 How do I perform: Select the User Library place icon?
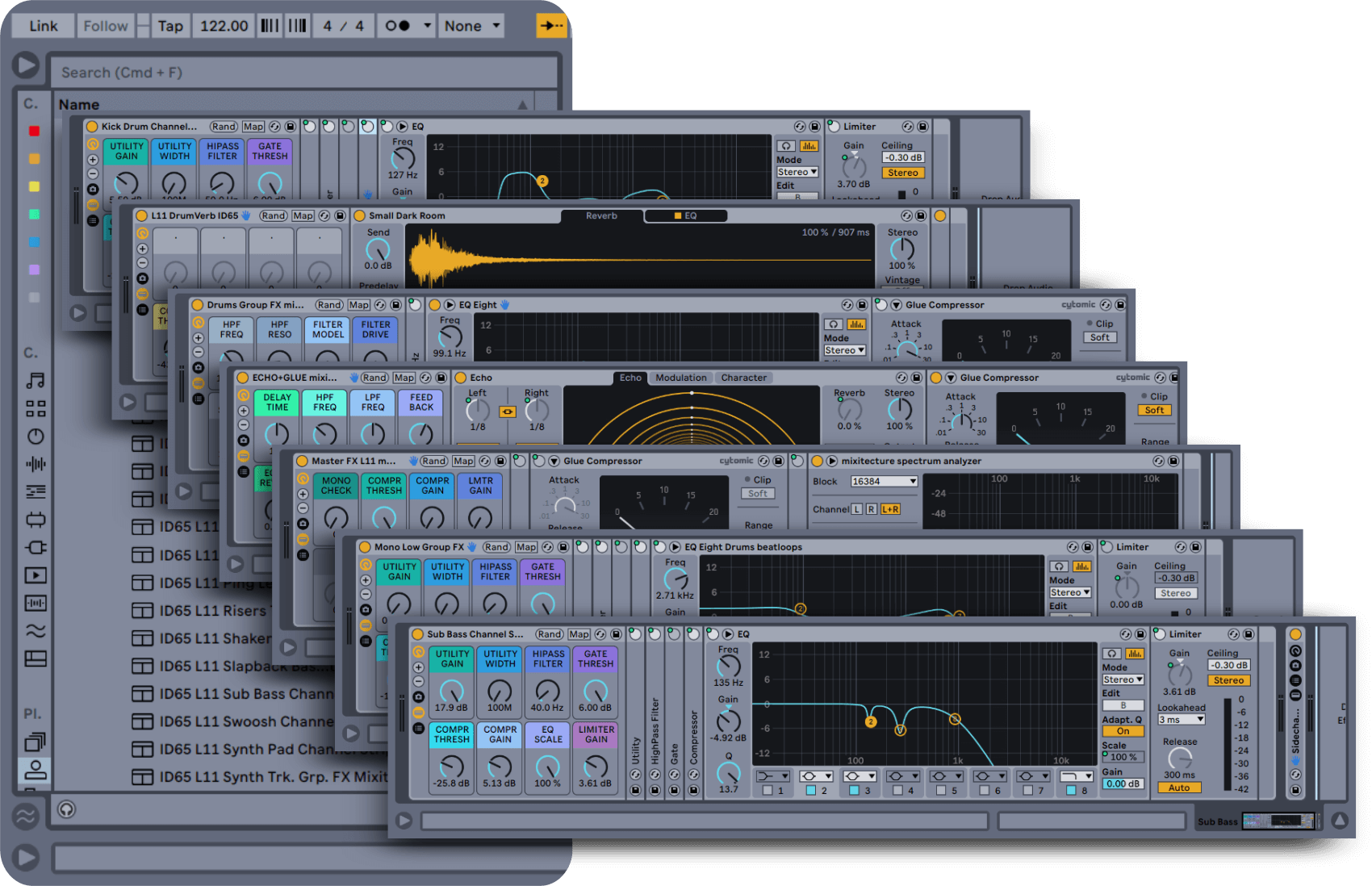click(36, 769)
